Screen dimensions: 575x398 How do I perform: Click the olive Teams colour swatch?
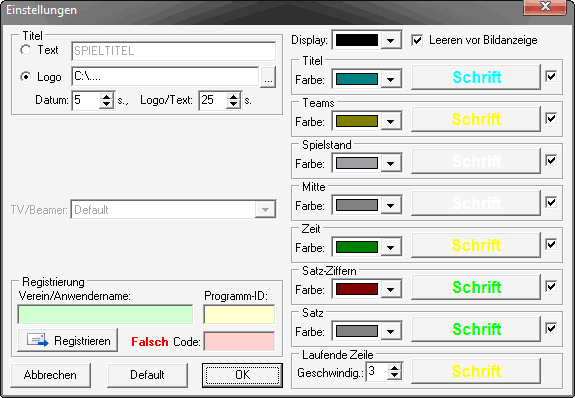click(x=357, y=121)
